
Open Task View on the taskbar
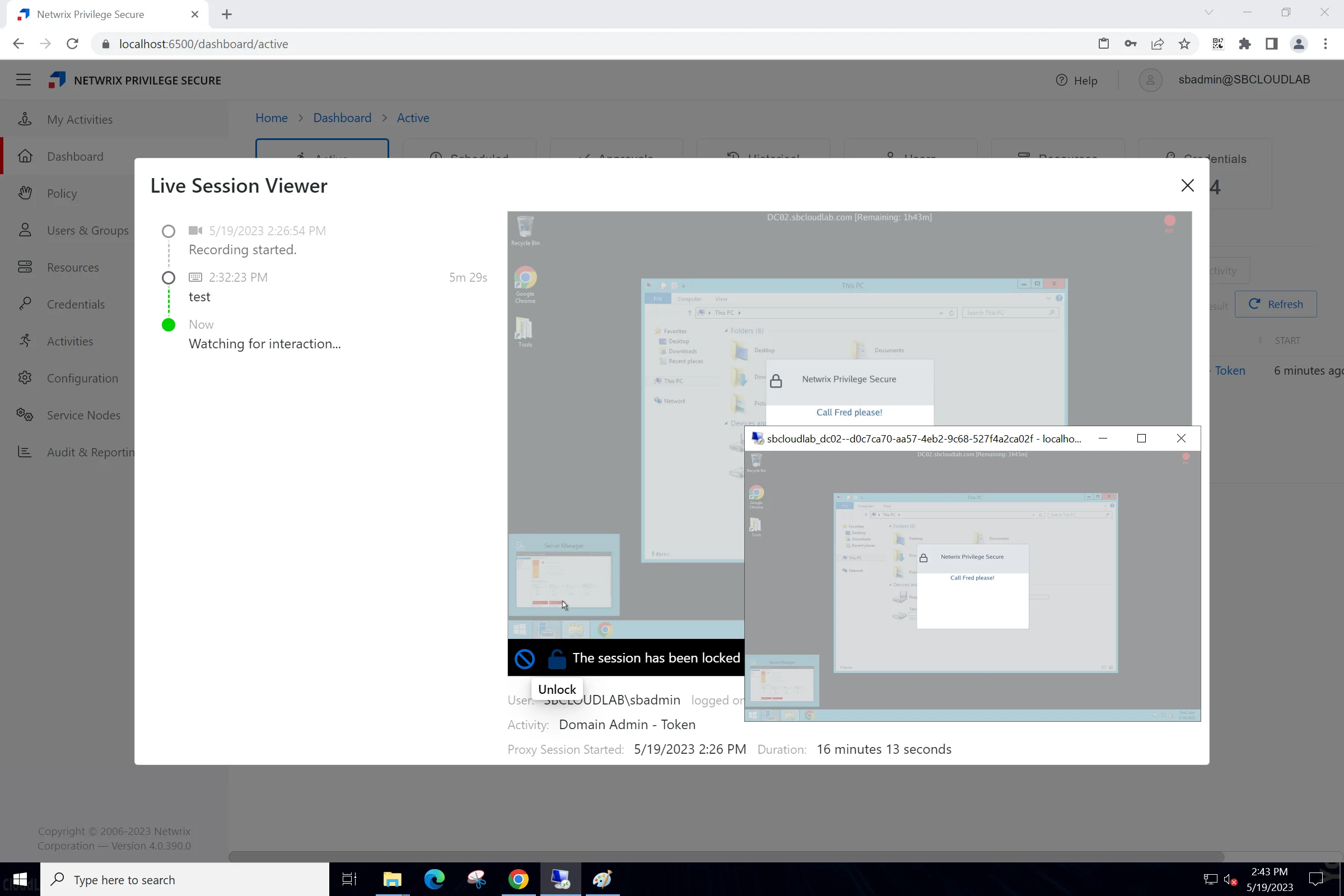click(x=349, y=879)
